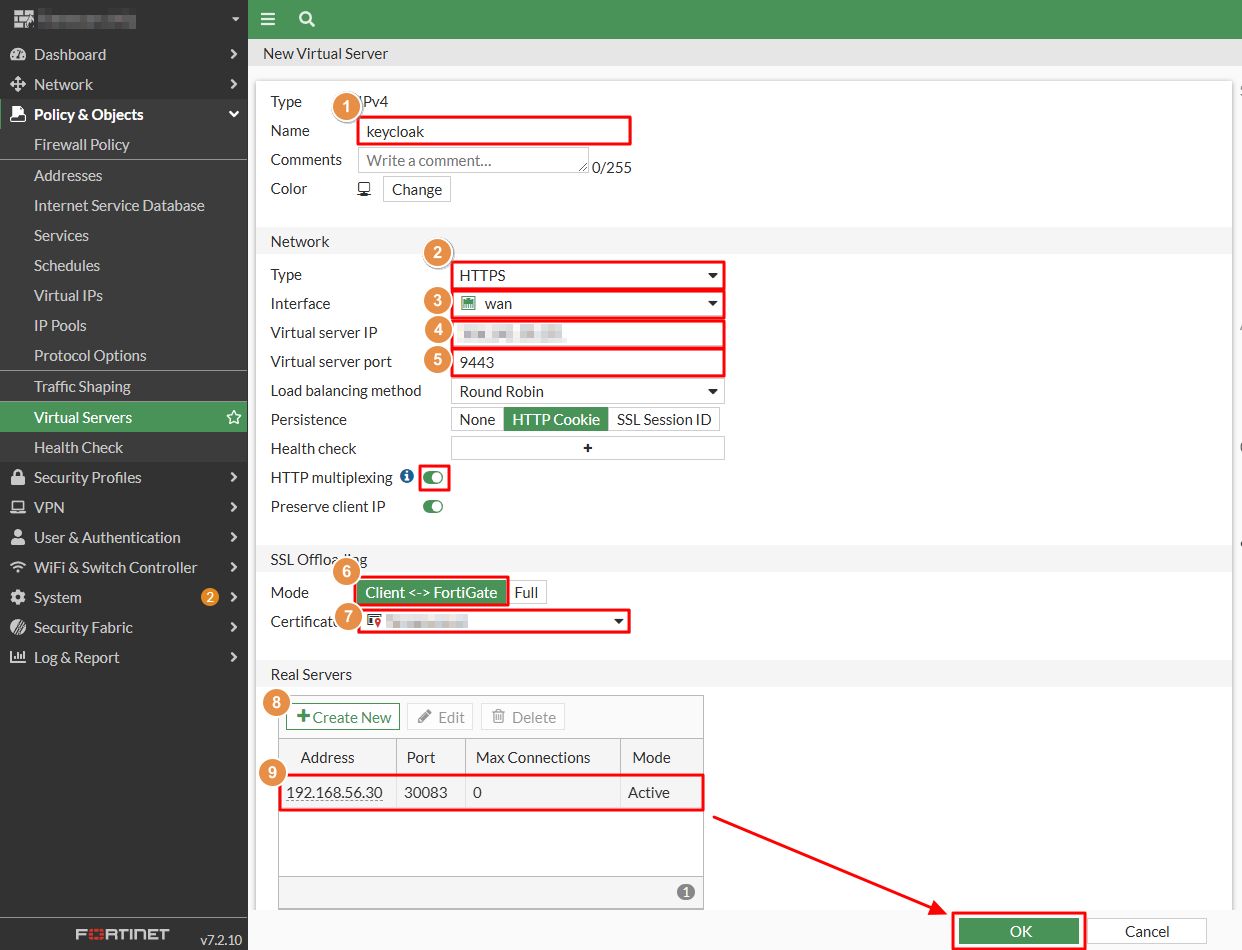Viewport: 1242px width, 950px height.
Task: Click the WiFi & Switch Controller icon
Action: pyautogui.click(x=17, y=567)
